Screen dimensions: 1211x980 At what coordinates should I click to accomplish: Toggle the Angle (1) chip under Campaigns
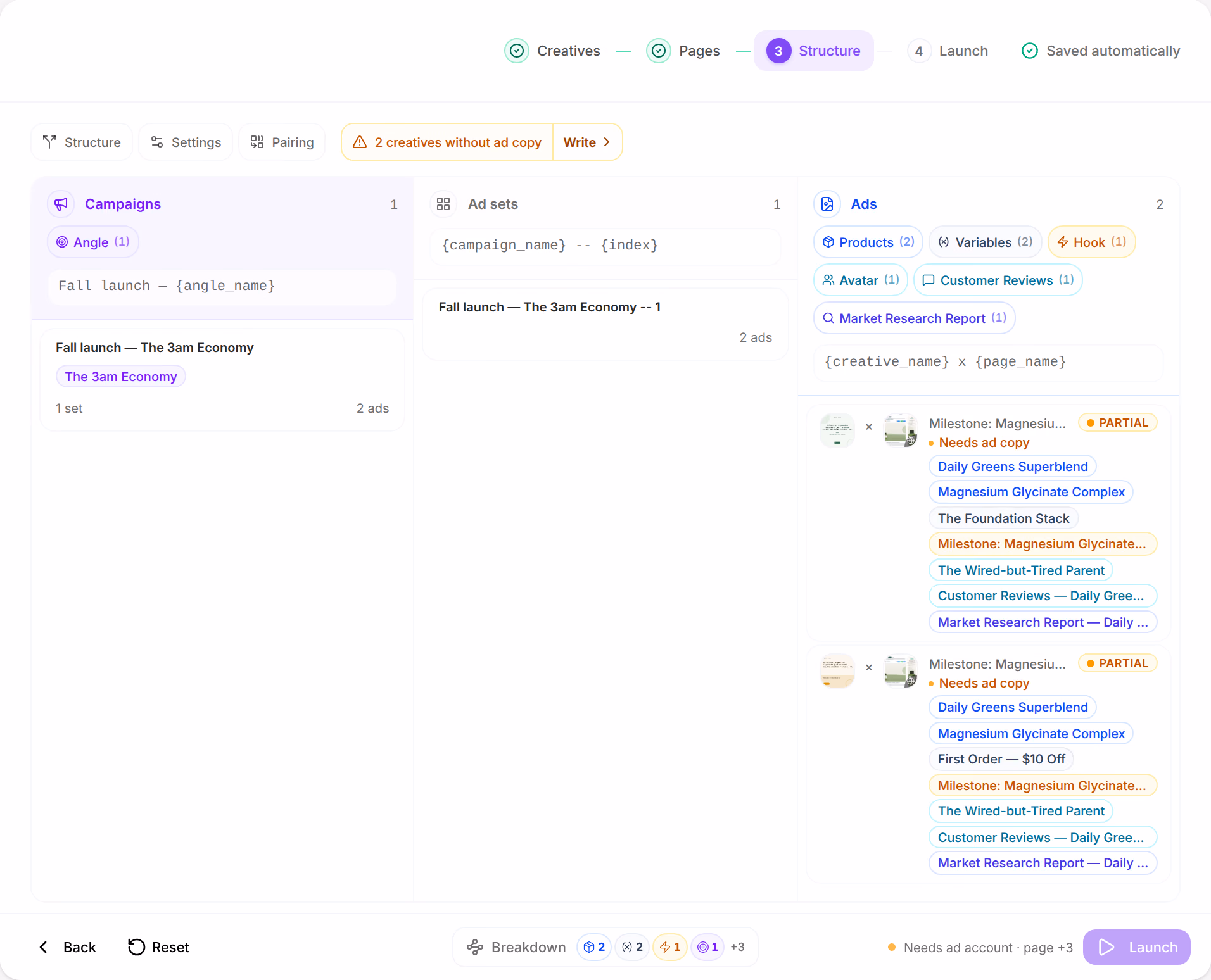[x=93, y=242]
